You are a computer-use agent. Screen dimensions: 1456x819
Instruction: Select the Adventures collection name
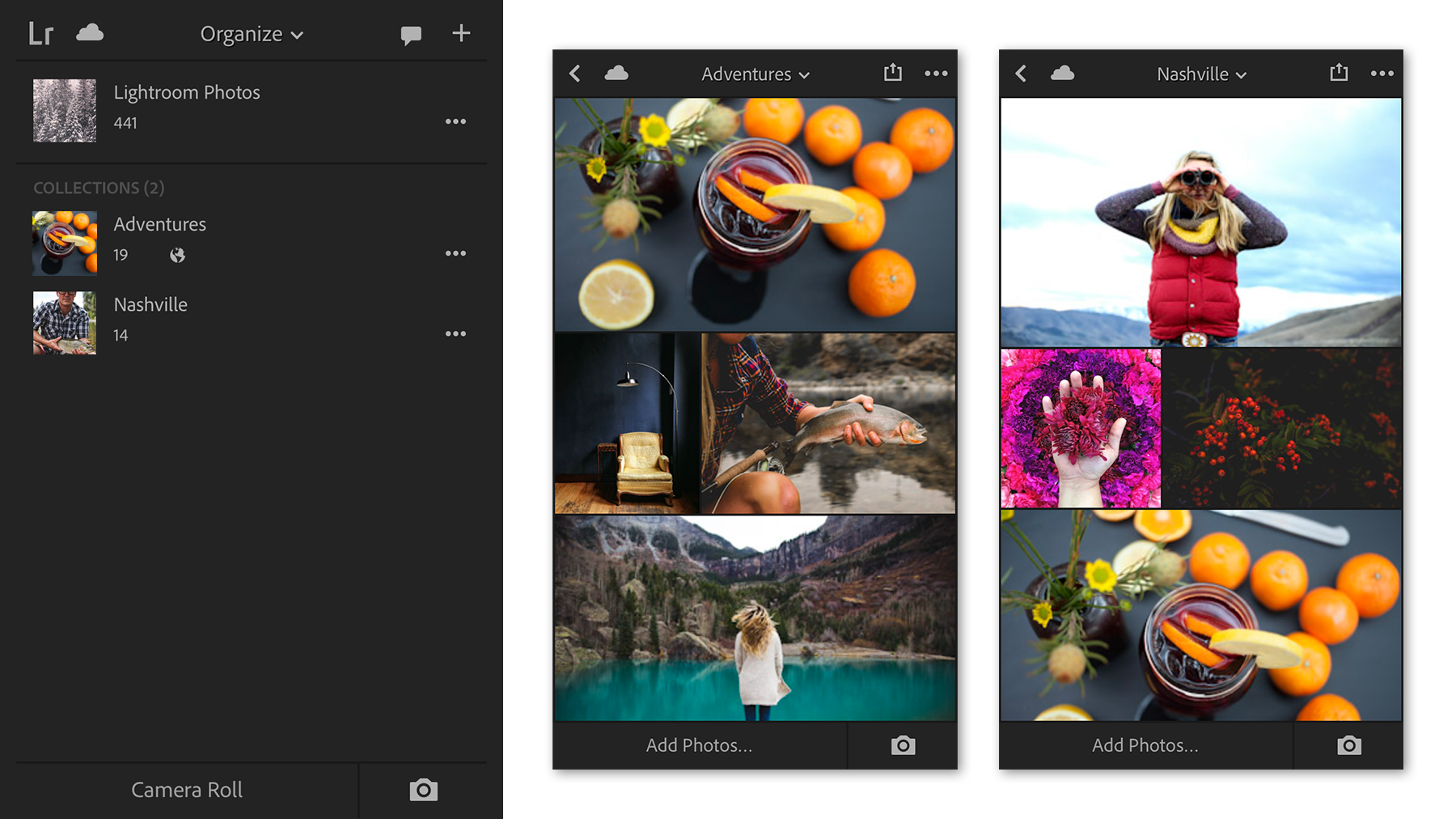[x=159, y=224]
